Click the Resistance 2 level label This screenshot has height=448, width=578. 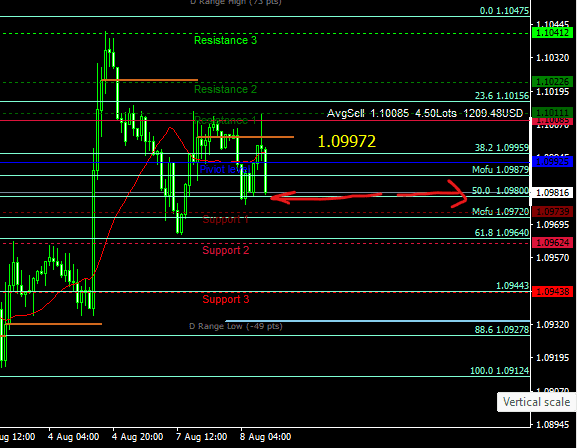(225, 89)
